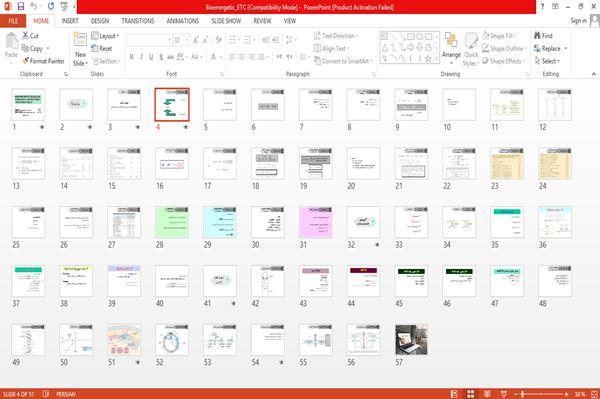Open the Shape Fill dropdown

click(499, 36)
